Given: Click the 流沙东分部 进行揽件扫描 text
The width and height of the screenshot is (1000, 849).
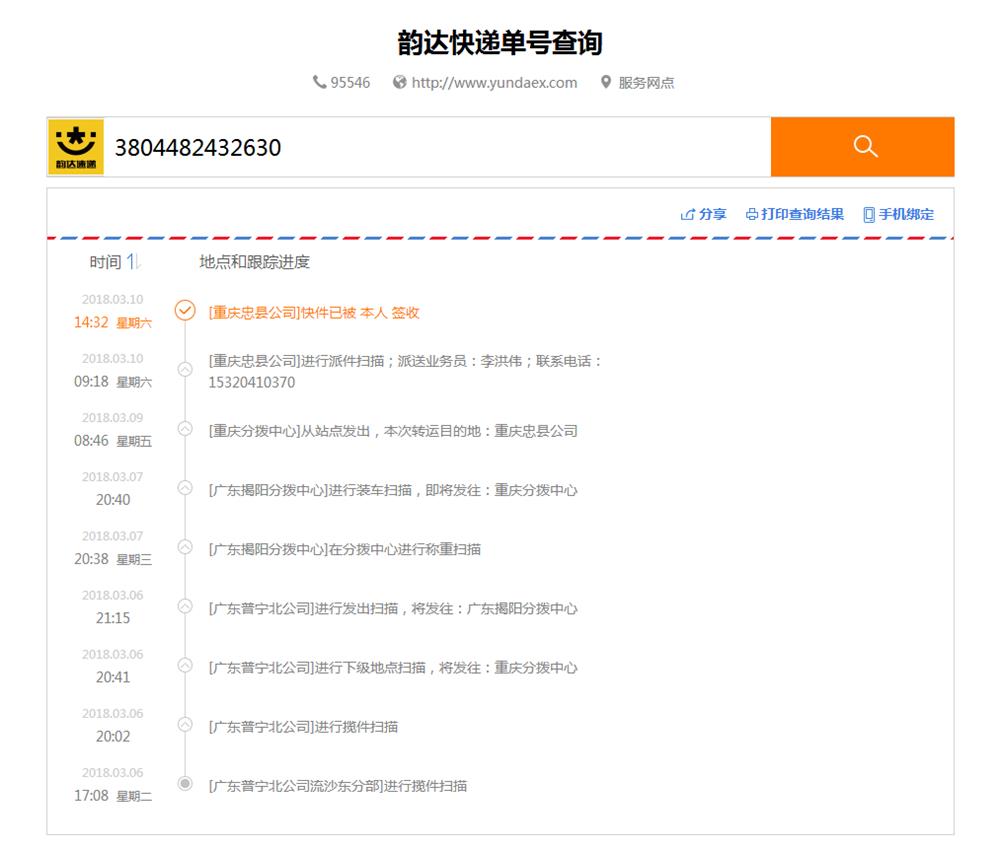Looking at the screenshot, I should pos(338,786).
